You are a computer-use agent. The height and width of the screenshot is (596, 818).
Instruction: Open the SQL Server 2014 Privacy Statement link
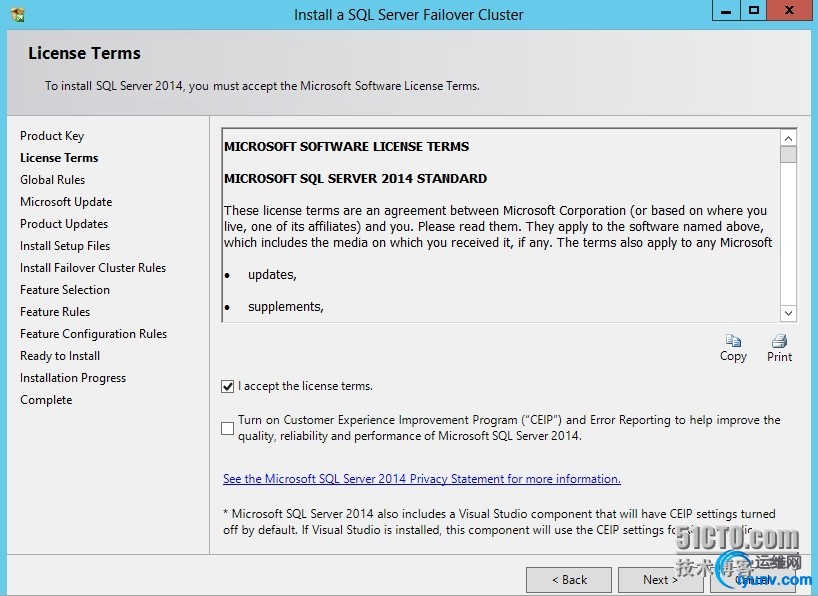[x=422, y=479]
